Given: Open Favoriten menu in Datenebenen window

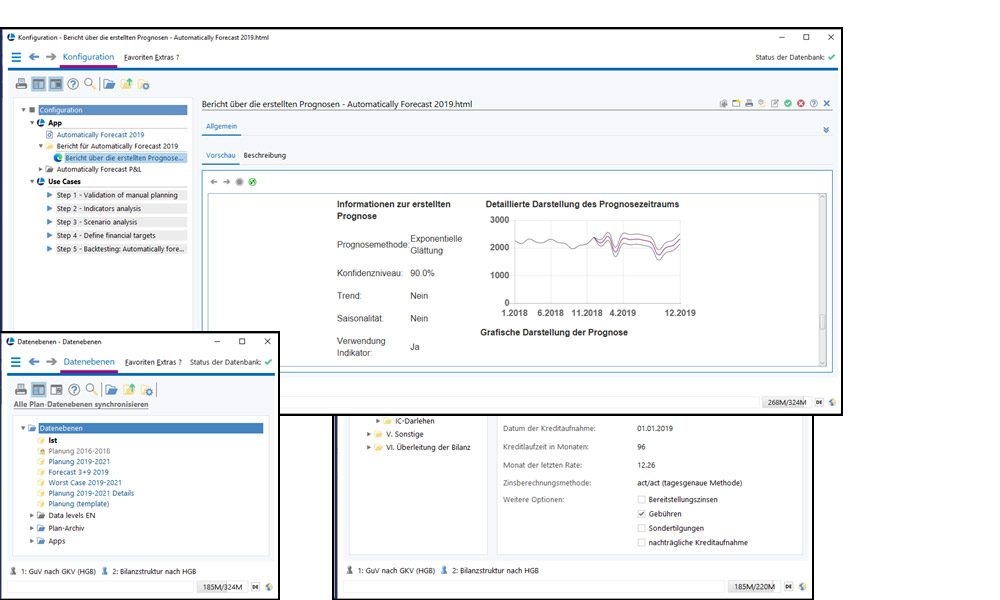Looking at the screenshot, I should [140, 362].
